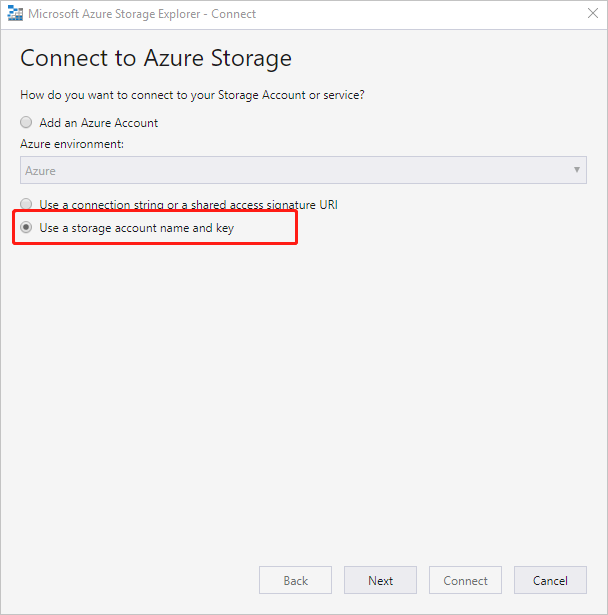
Task: Click the Storage Explorer app icon in title bar
Action: [14, 14]
